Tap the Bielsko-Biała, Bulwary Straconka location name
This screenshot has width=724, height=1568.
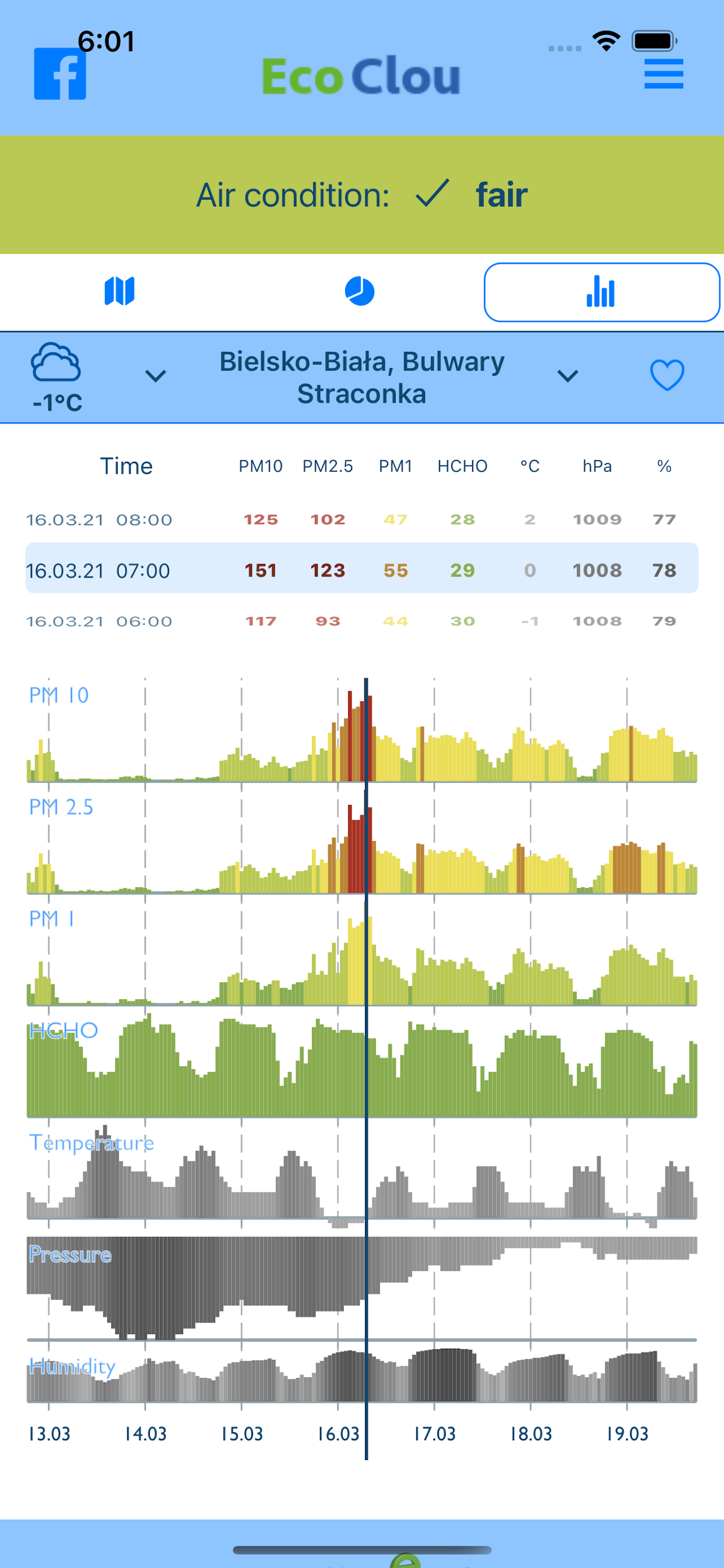[x=362, y=377]
